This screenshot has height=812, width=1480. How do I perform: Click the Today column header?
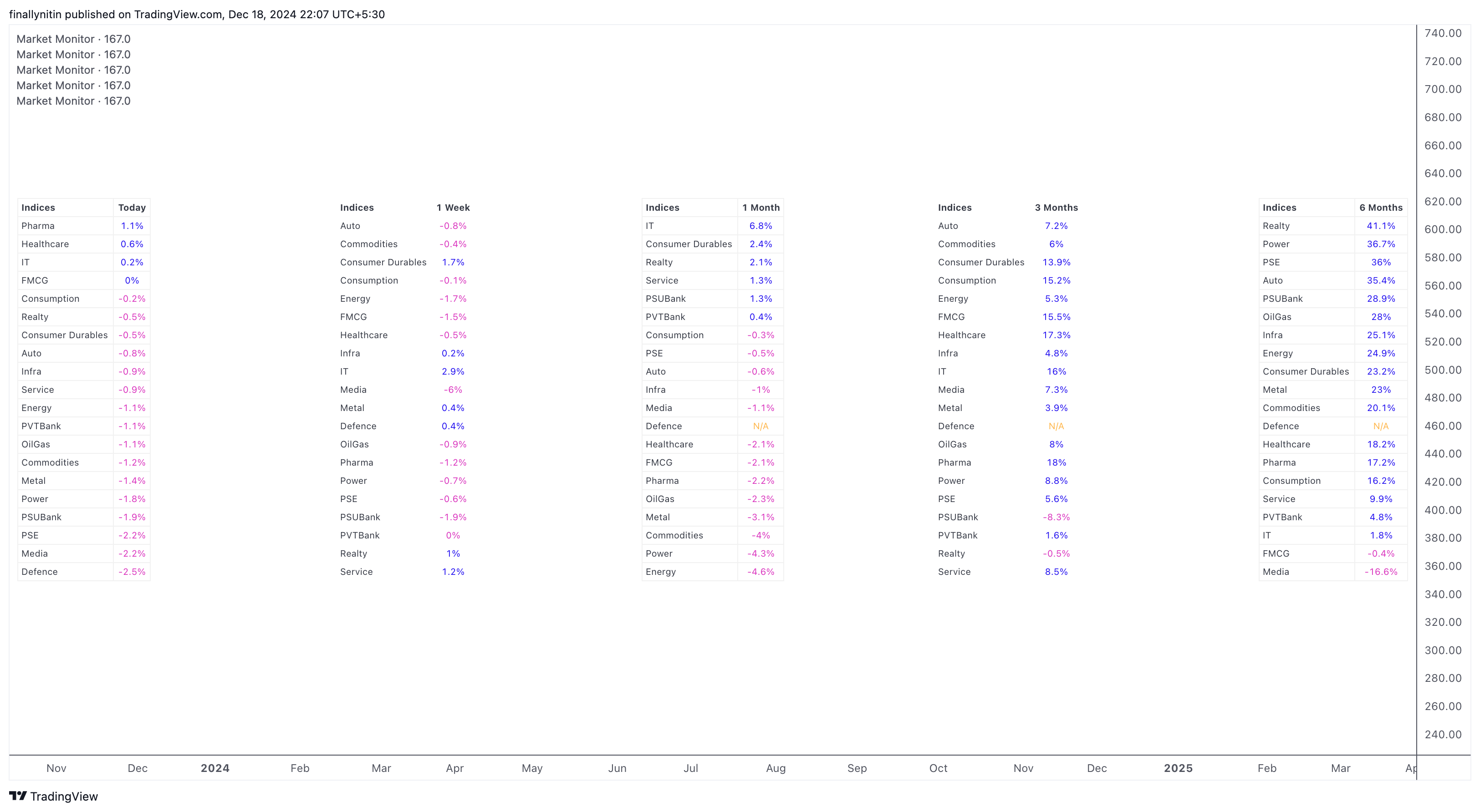[x=132, y=207]
